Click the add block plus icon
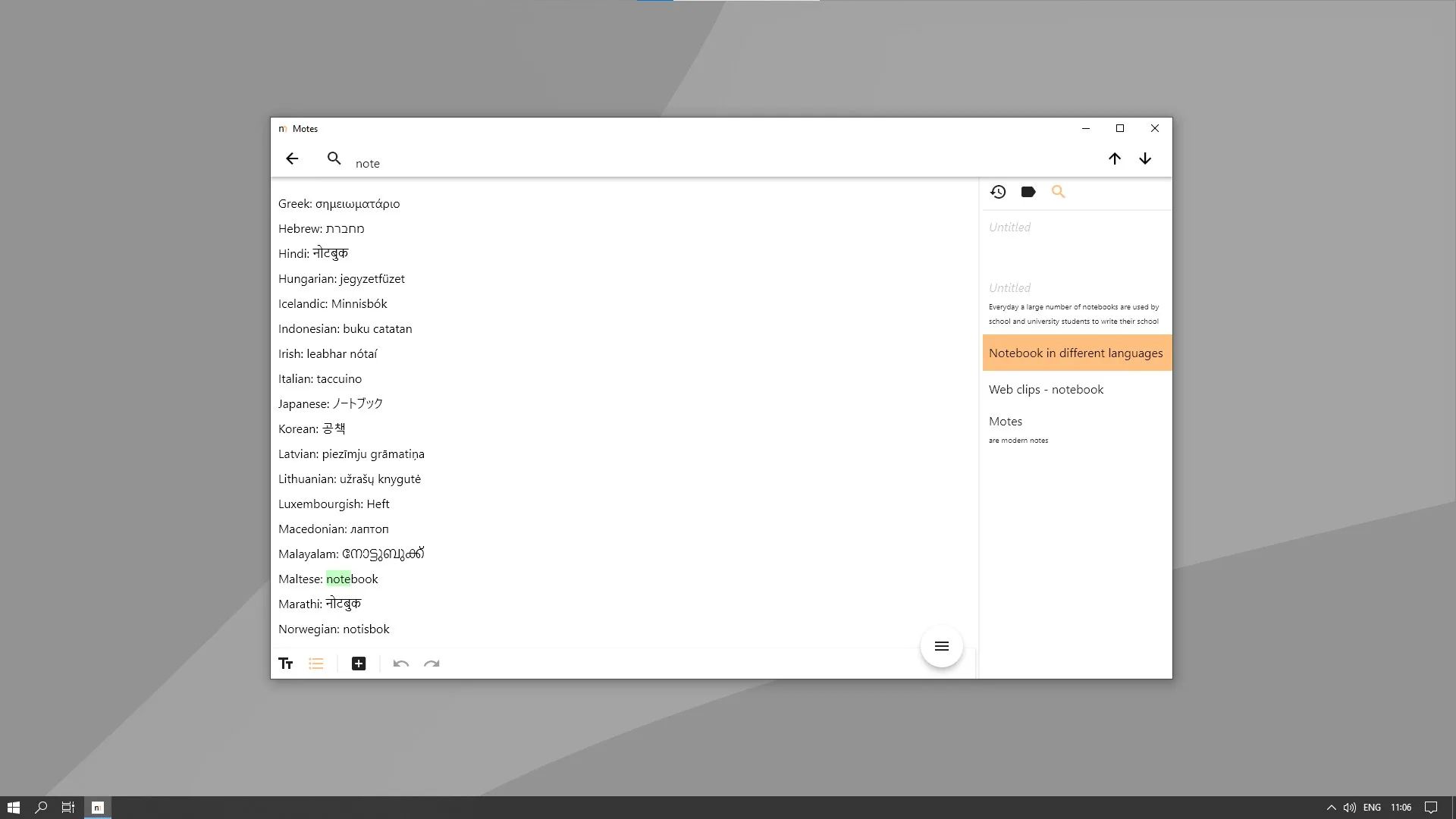This screenshot has height=819, width=1456. click(359, 664)
